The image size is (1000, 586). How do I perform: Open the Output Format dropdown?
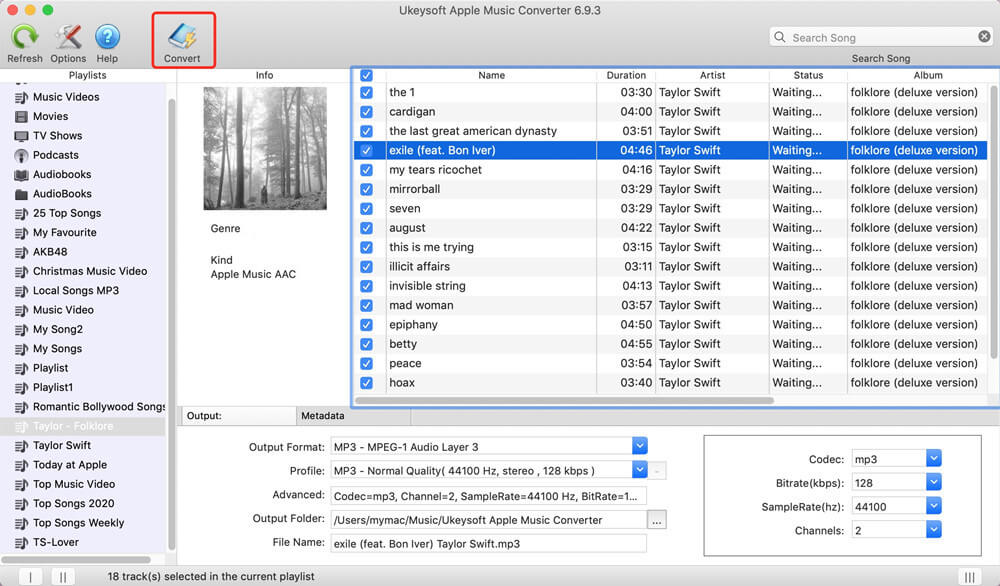[640, 446]
